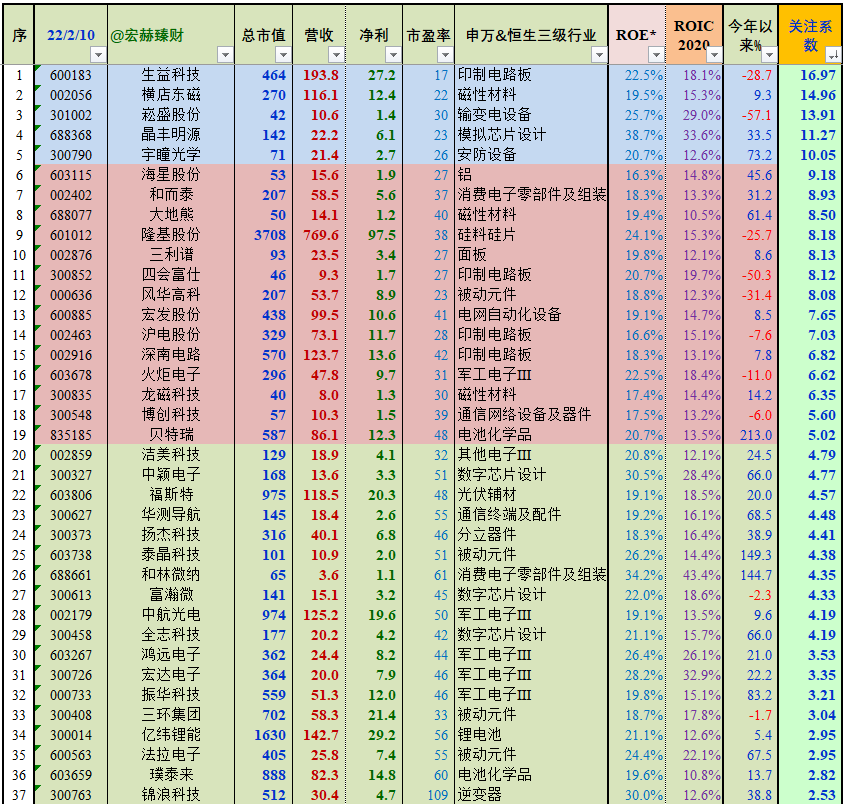Open filter dropdown for 总市值 column
The width and height of the screenshot is (843, 804).
pos(283,55)
